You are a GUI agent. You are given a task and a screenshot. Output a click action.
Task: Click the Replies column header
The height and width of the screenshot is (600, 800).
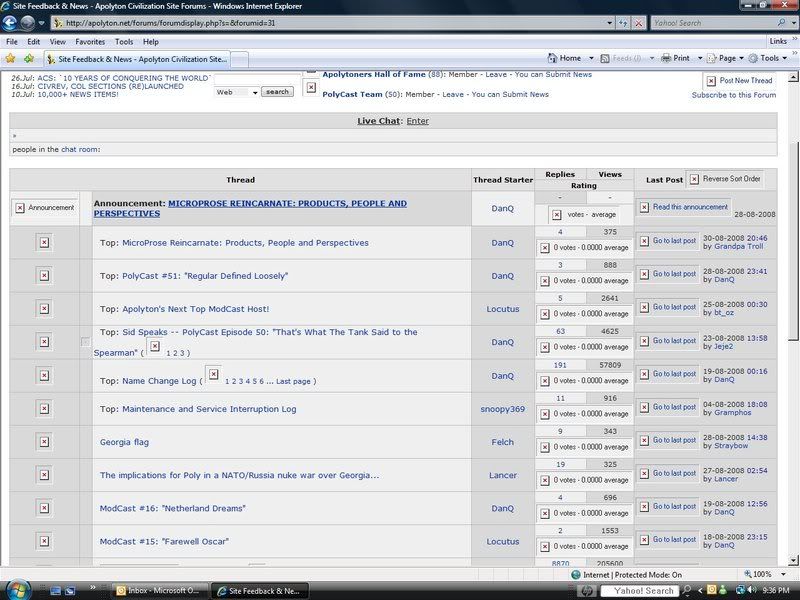[560, 174]
